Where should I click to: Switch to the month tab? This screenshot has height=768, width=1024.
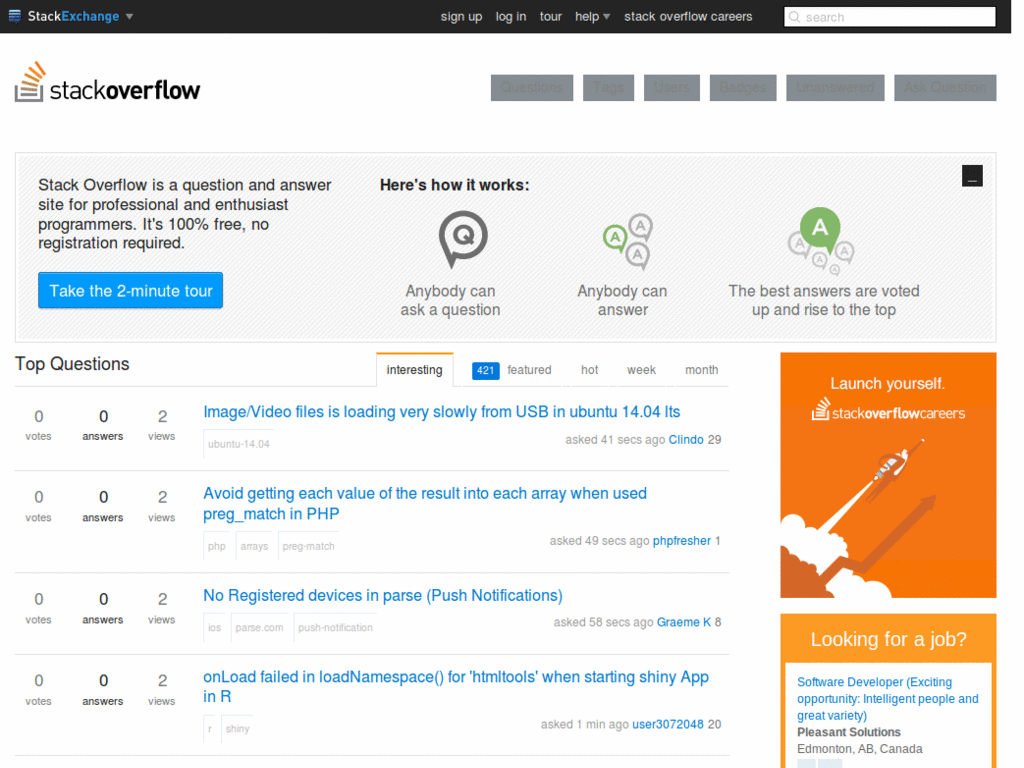701,370
